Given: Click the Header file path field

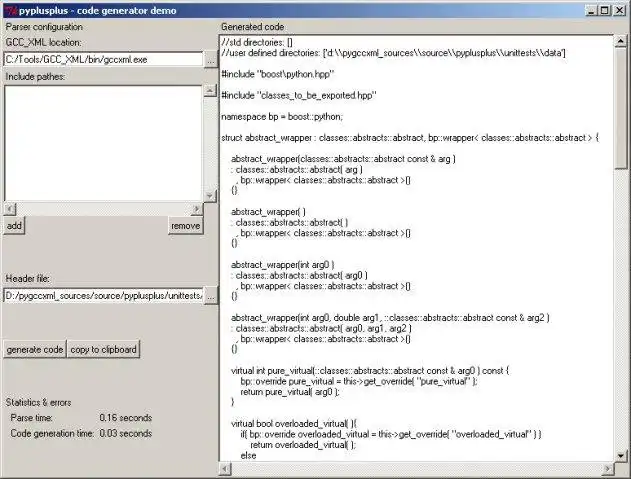Looking at the screenshot, I should (103, 296).
